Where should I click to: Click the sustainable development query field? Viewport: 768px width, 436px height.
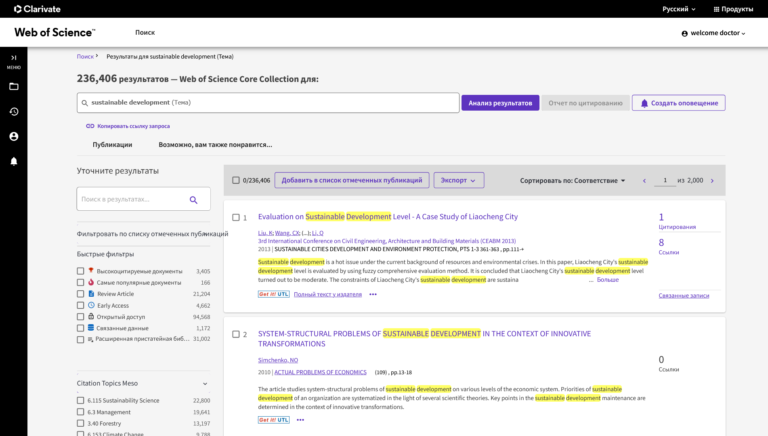pos(268,103)
